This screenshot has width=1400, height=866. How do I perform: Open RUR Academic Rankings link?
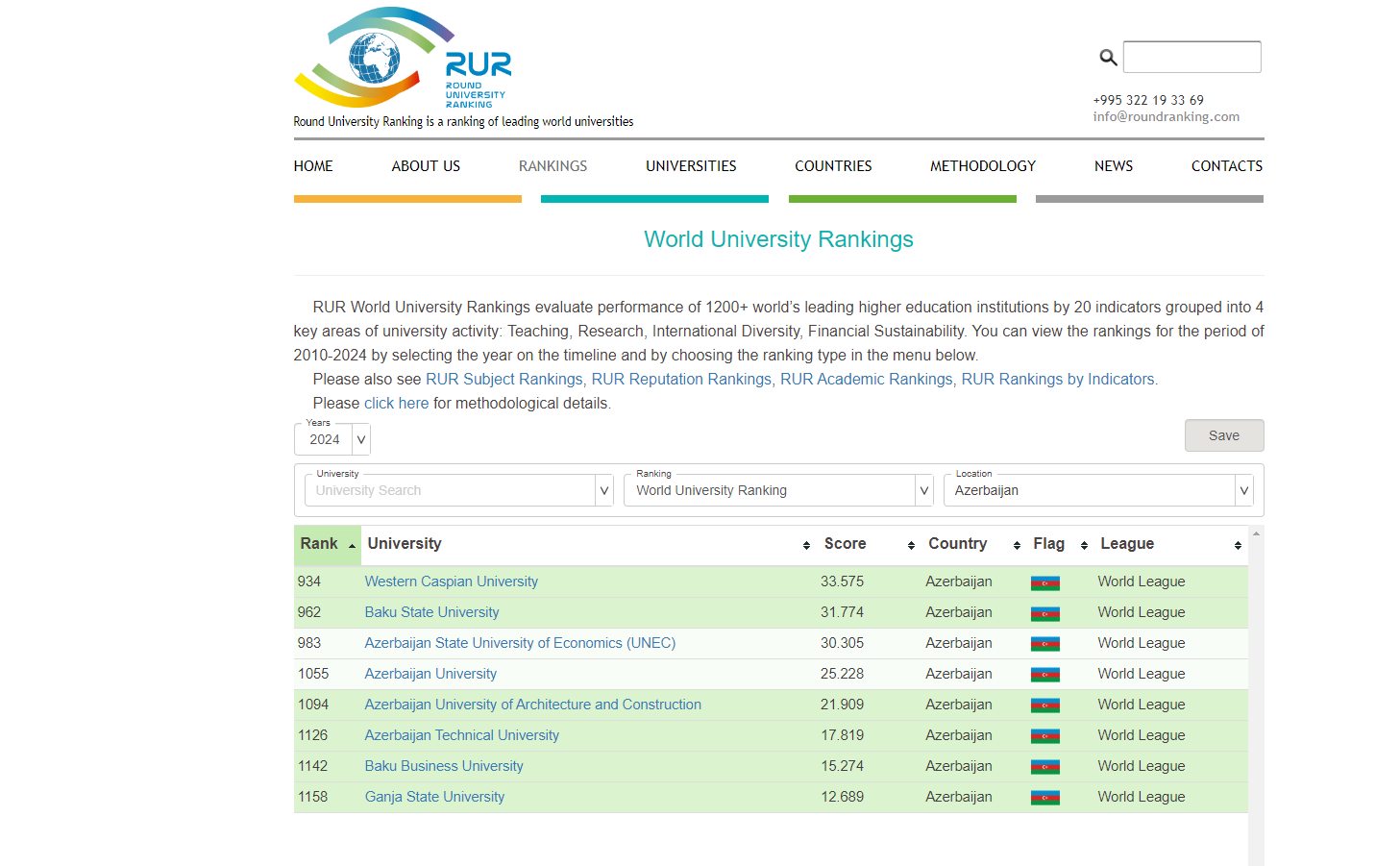pyautogui.click(x=866, y=379)
